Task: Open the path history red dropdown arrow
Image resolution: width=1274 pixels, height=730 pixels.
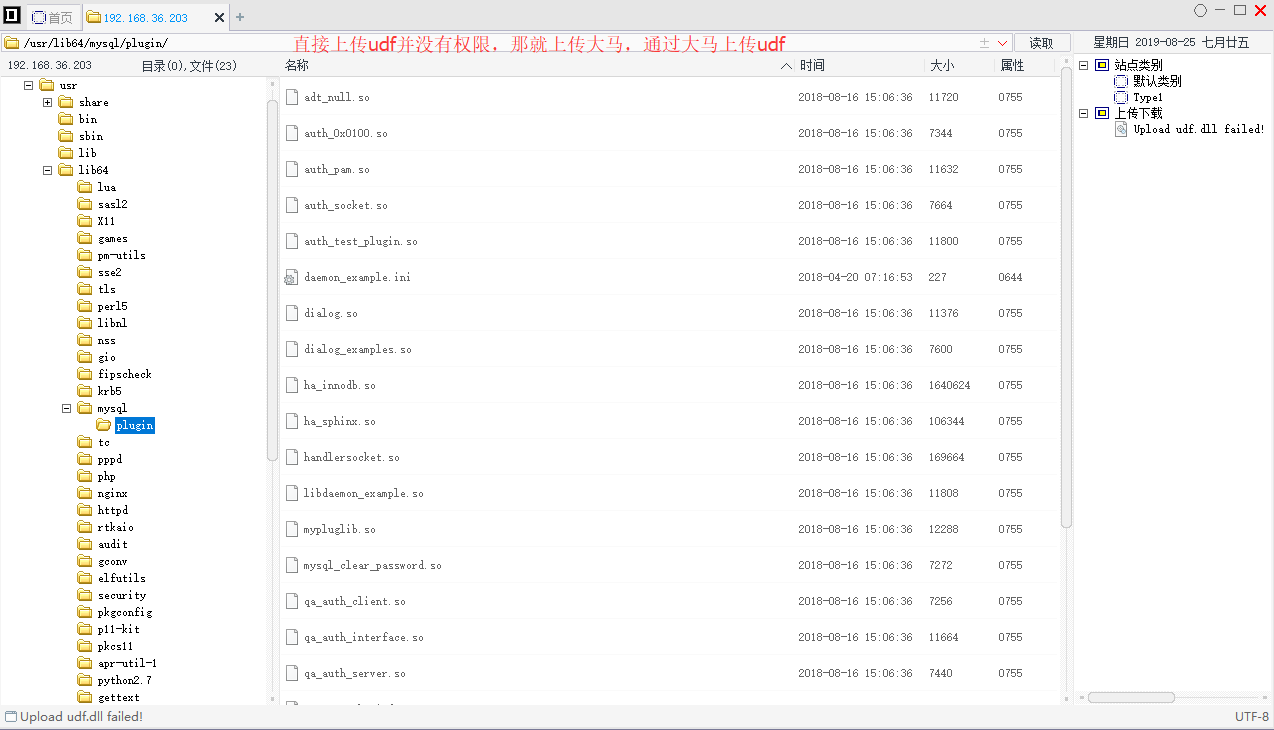Action: point(1003,43)
